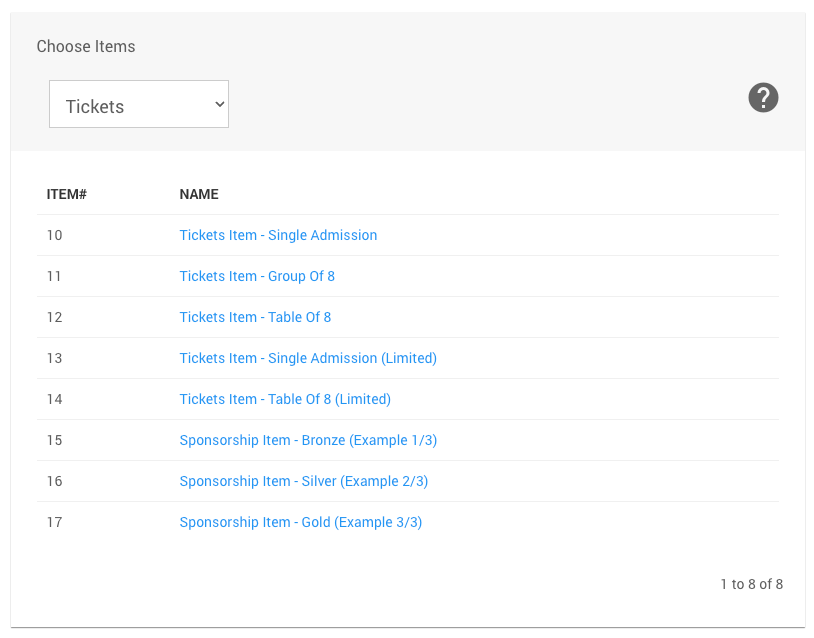Viewport: 814px width, 638px height.
Task: Click the "1 to 8 of 8" pagination text
Action: (x=751, y=584)
